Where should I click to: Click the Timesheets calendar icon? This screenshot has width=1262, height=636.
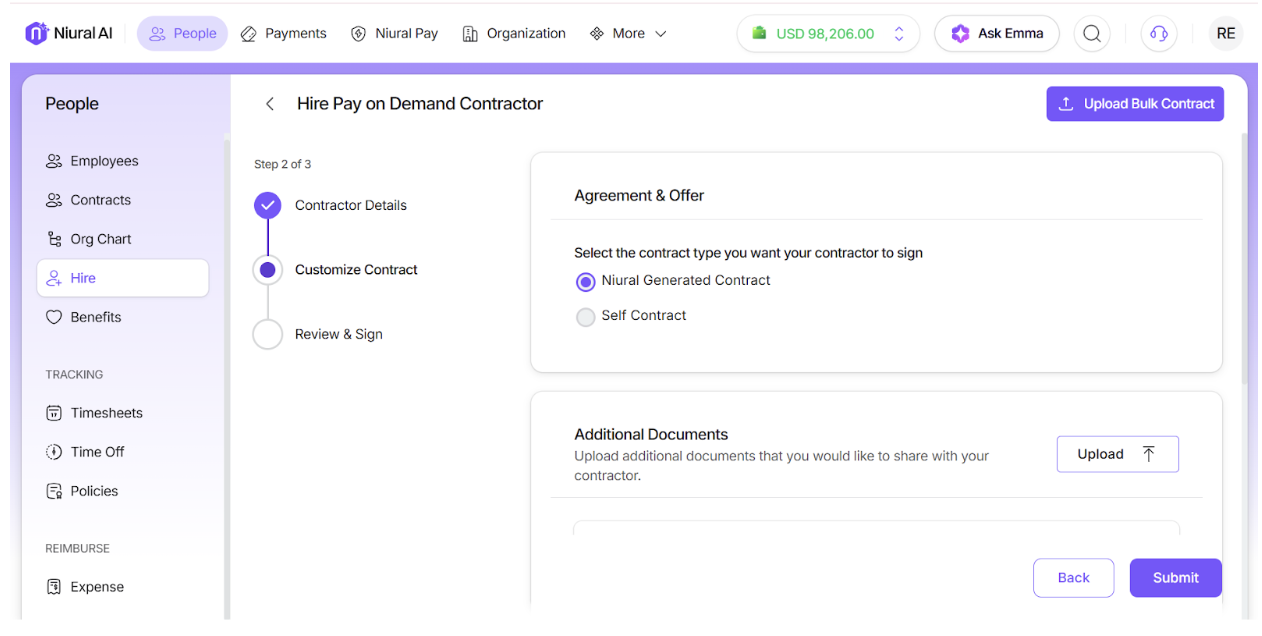[x=54, y=413]
